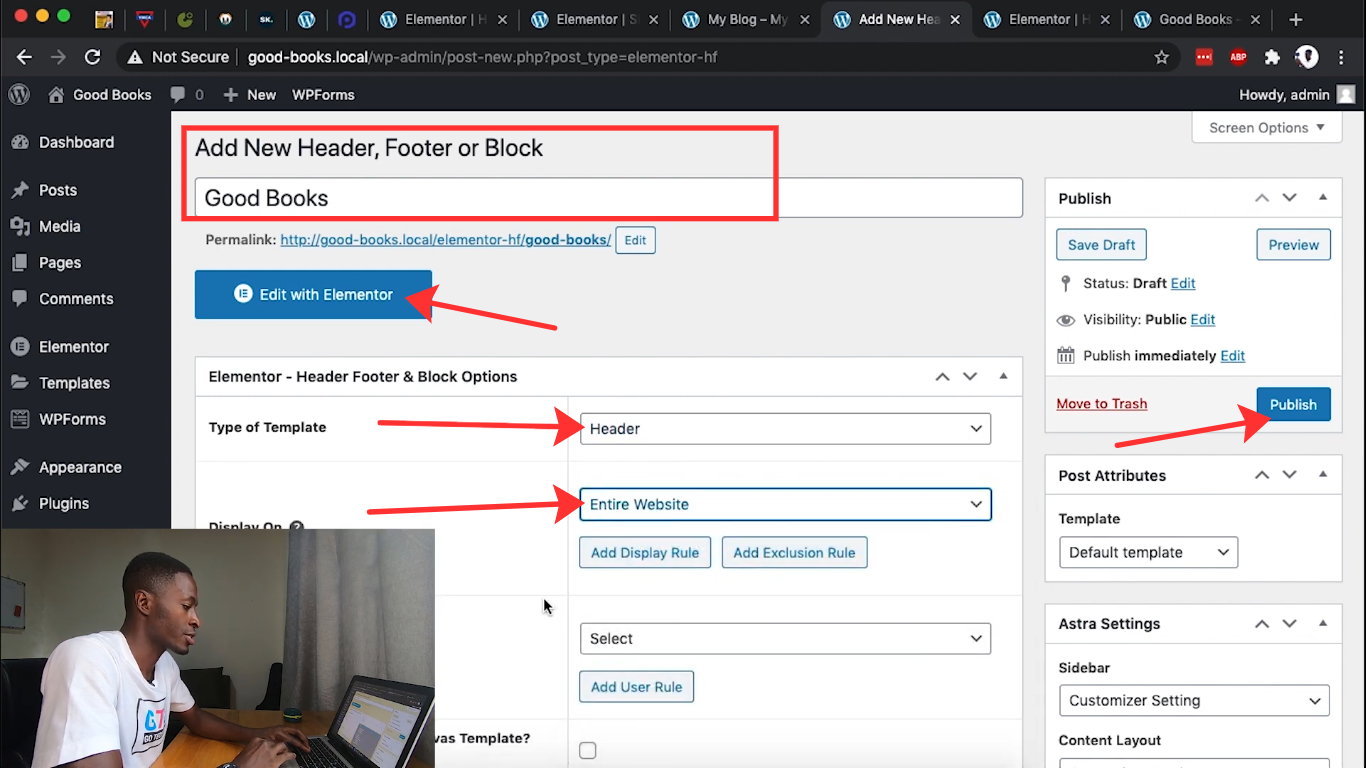Reload the page with the refresh icon
Image resolution: width=1366 pixels, height=768 pixels.
coord(92,57)
